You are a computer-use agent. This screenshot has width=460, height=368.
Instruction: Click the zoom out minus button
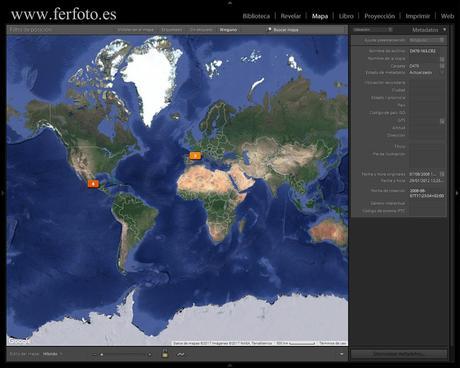coord(94,355)
